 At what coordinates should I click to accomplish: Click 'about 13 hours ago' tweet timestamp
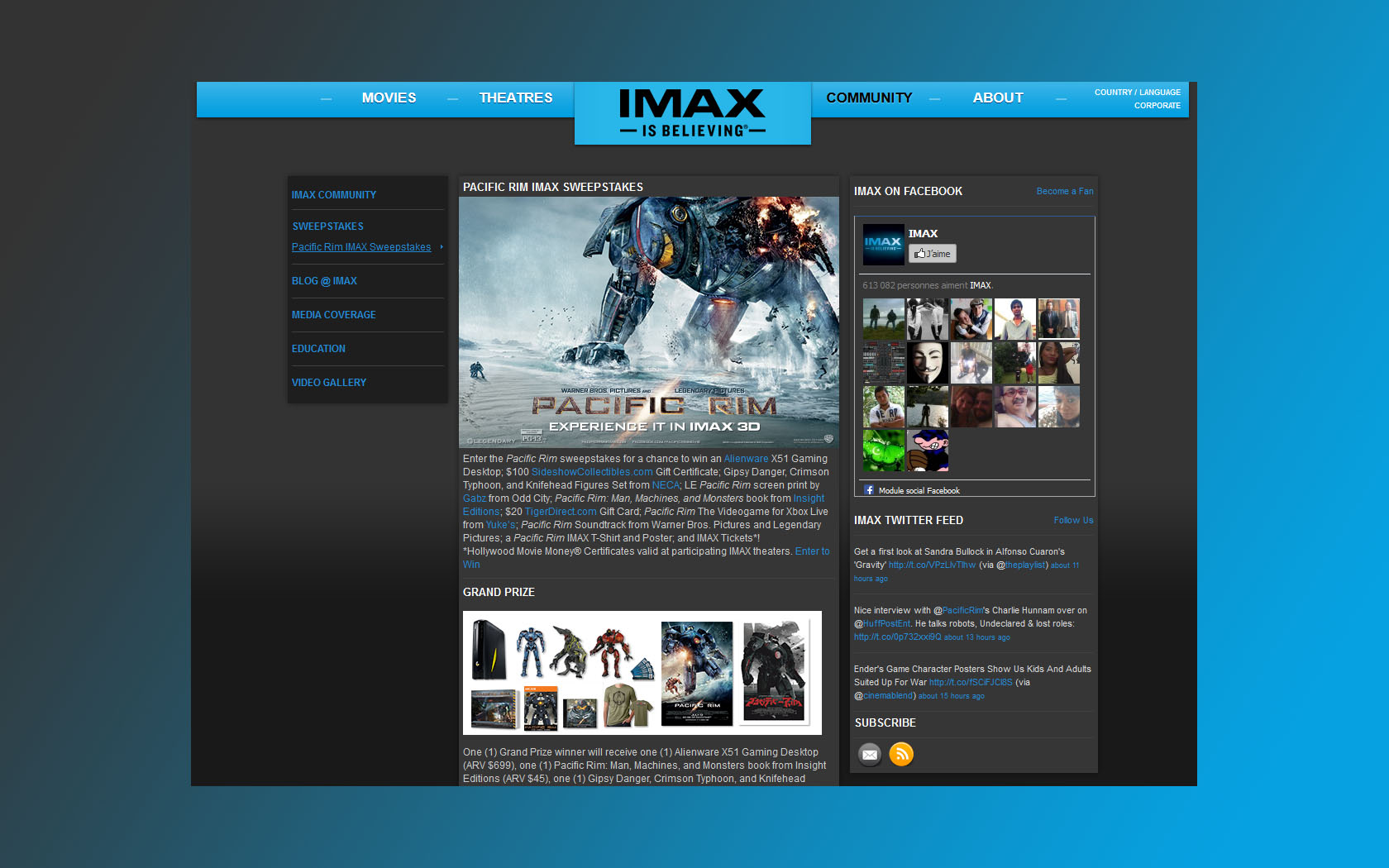[x=977, y=637]
